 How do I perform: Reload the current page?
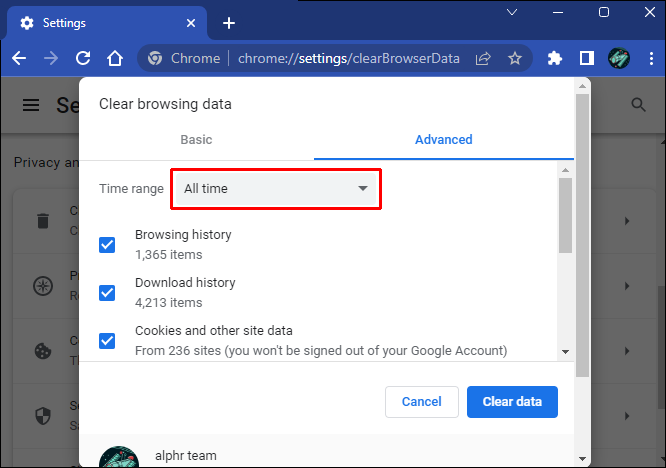(83, 58)
